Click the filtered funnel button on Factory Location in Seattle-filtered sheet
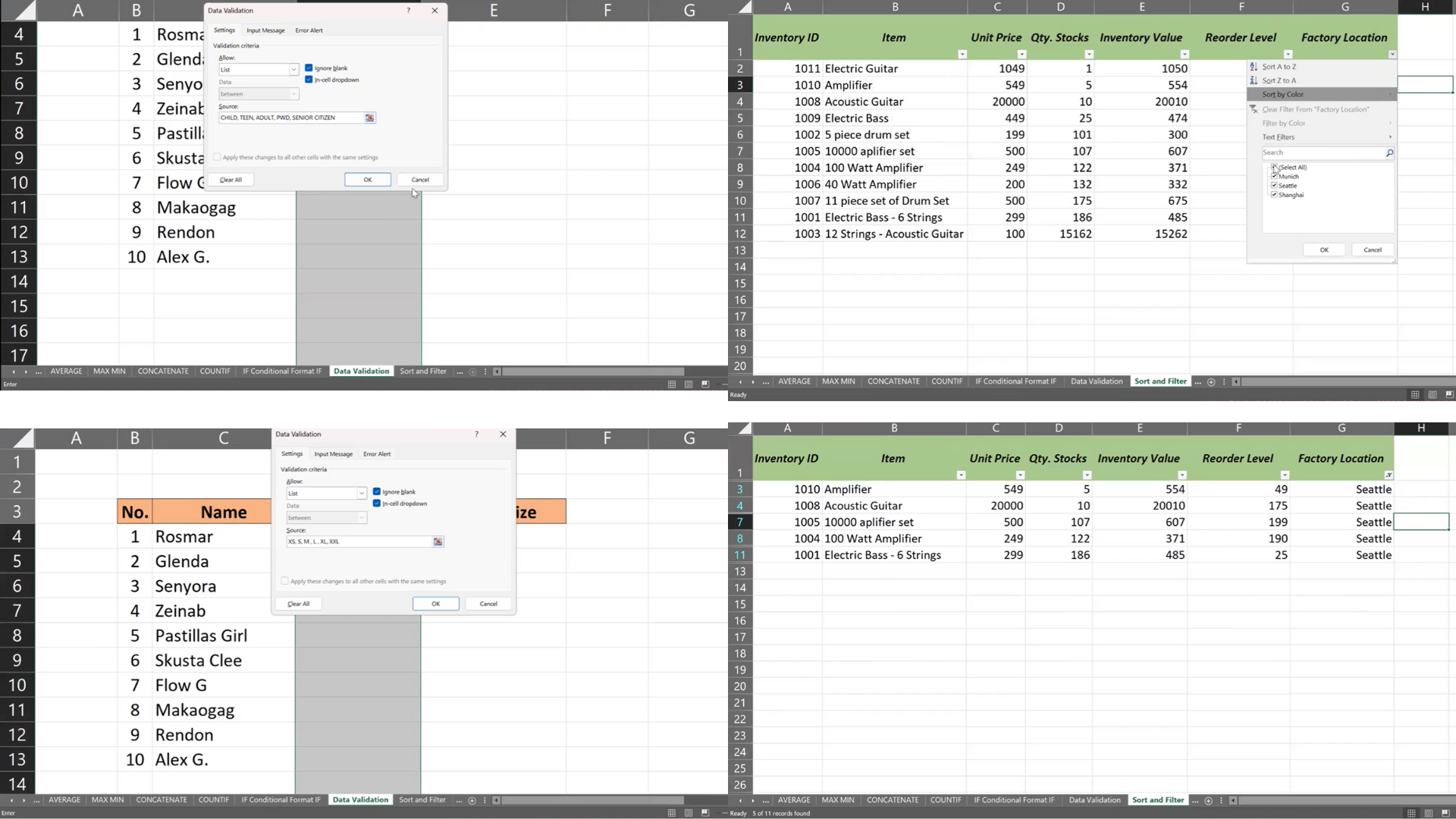 1389,475
